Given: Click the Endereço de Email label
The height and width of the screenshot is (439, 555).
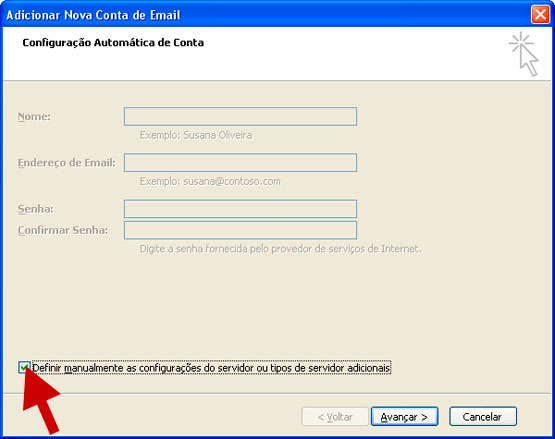Looking at the screenshot, I should (67, 163).
